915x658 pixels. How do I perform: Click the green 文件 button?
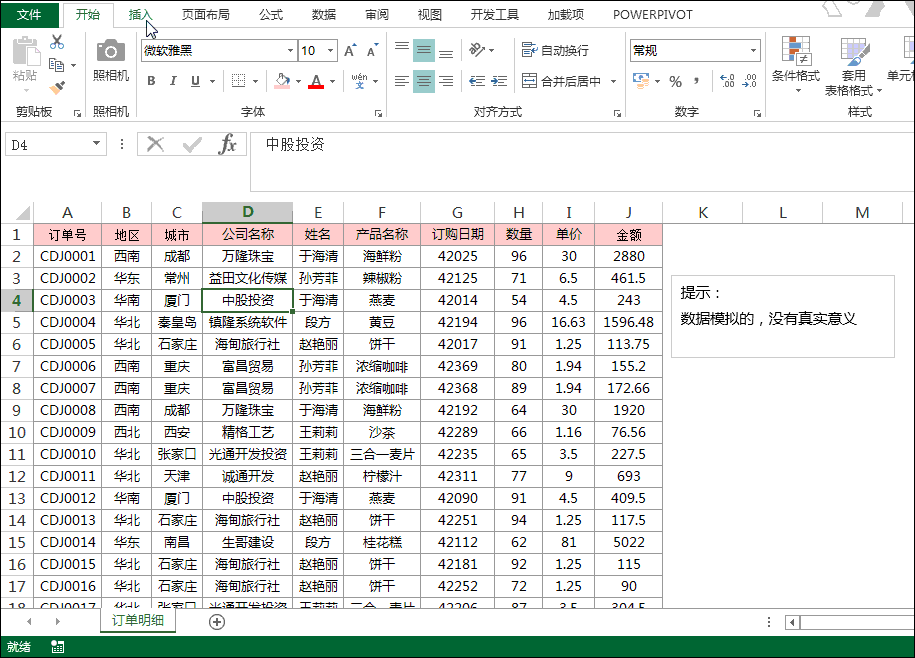pyautogui.click(x=30, y=14)
